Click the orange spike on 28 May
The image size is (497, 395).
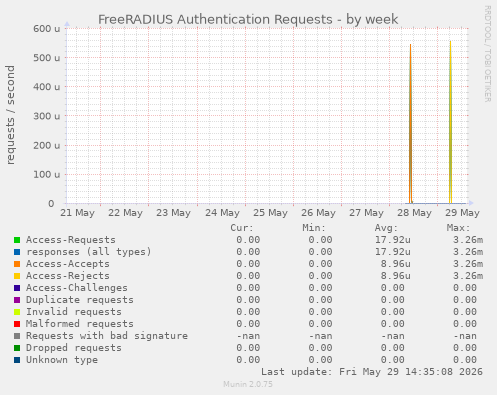(411, 123)
